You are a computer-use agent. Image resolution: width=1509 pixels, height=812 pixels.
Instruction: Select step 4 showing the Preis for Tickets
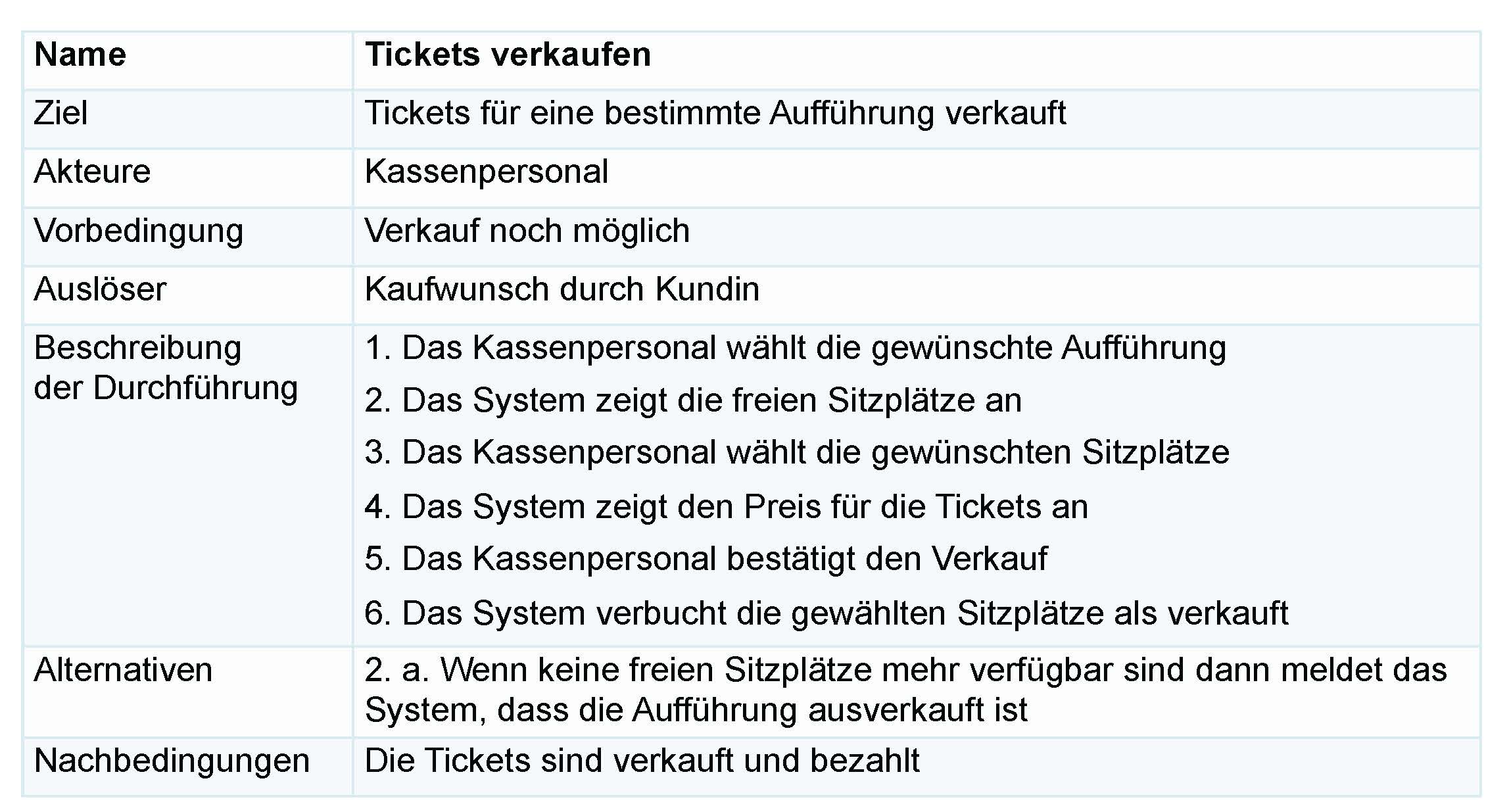coord(726,507)
